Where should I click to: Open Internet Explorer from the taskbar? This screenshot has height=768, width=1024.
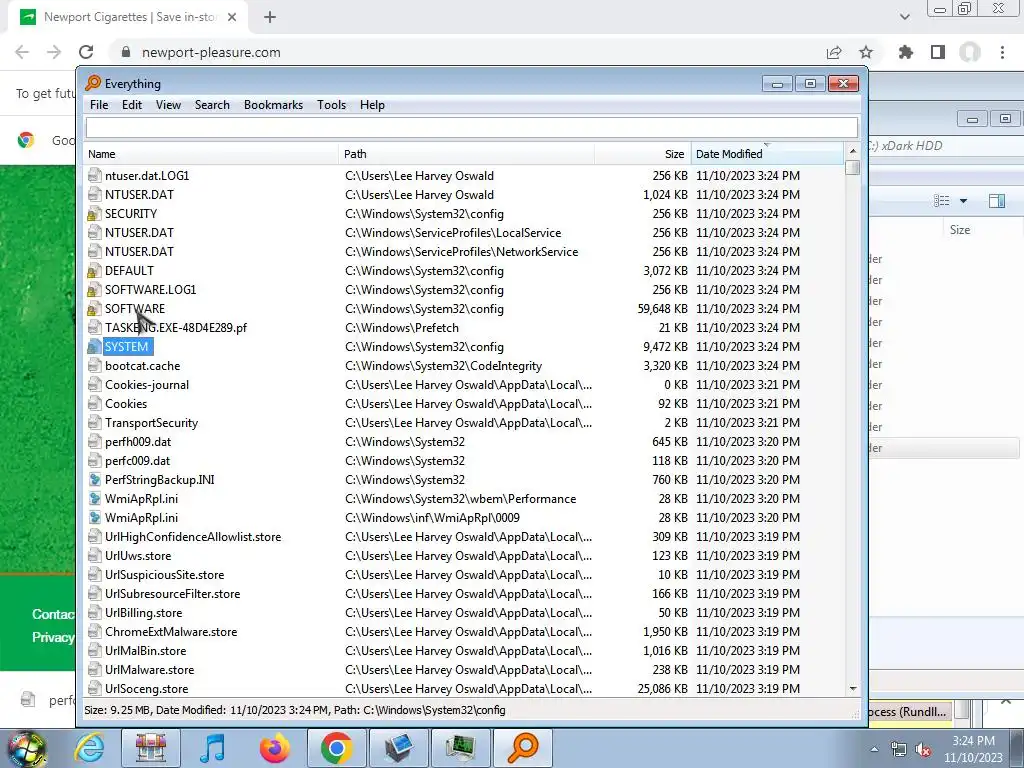pyautogui.click(x=89, y=748)
